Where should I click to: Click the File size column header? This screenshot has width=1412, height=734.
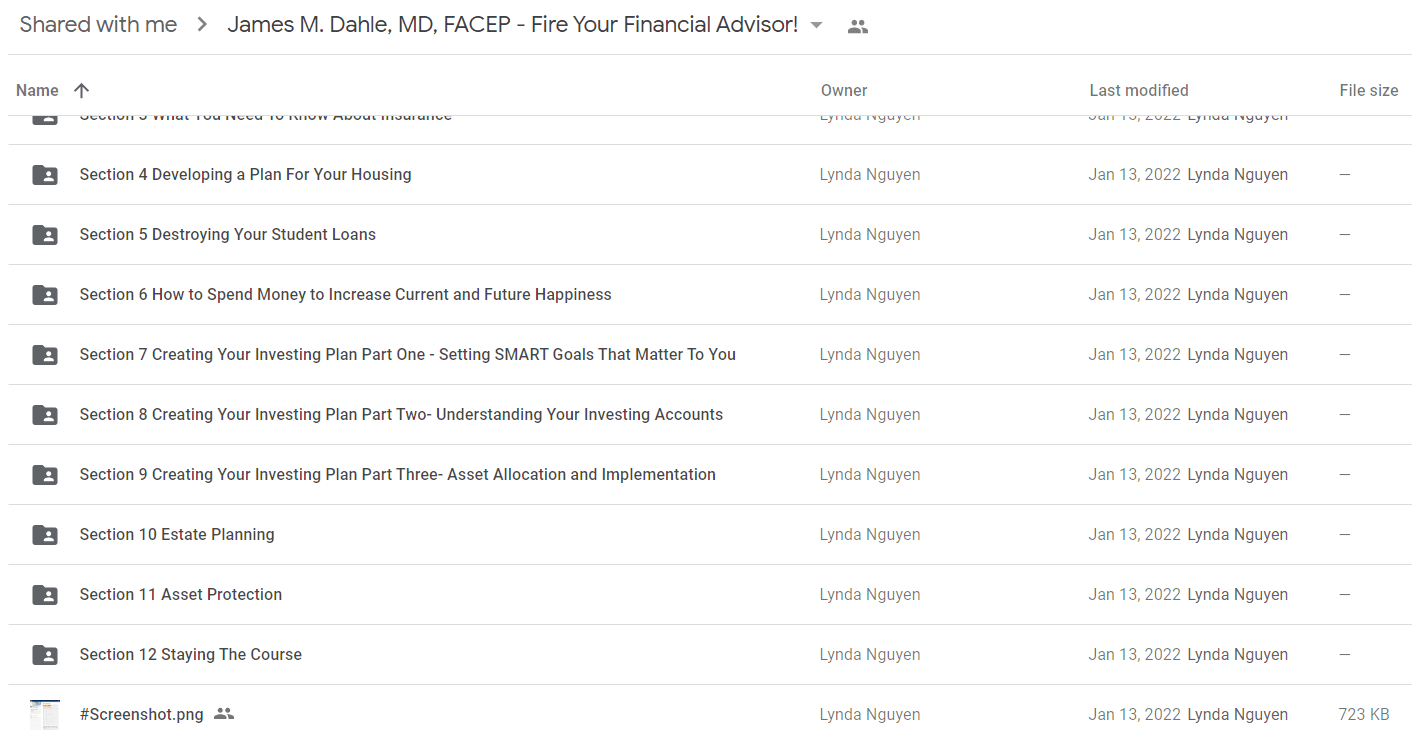click(x=1369, y=90)
